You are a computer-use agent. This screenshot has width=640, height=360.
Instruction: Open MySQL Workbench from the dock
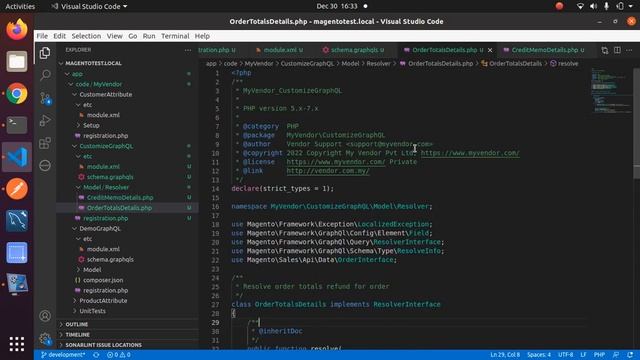(17, 221)
